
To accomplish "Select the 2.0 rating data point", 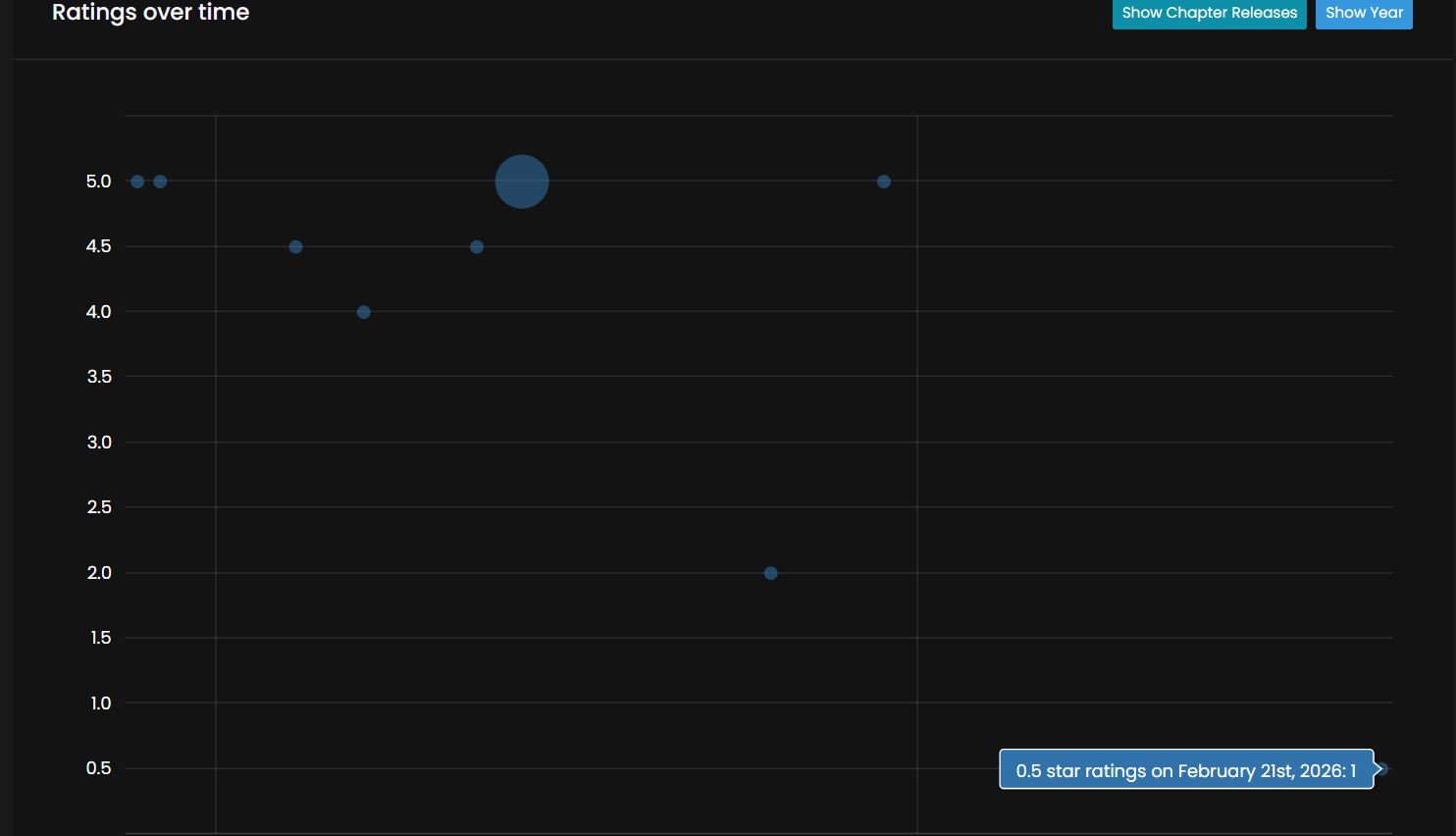I will tap(771, 573).
